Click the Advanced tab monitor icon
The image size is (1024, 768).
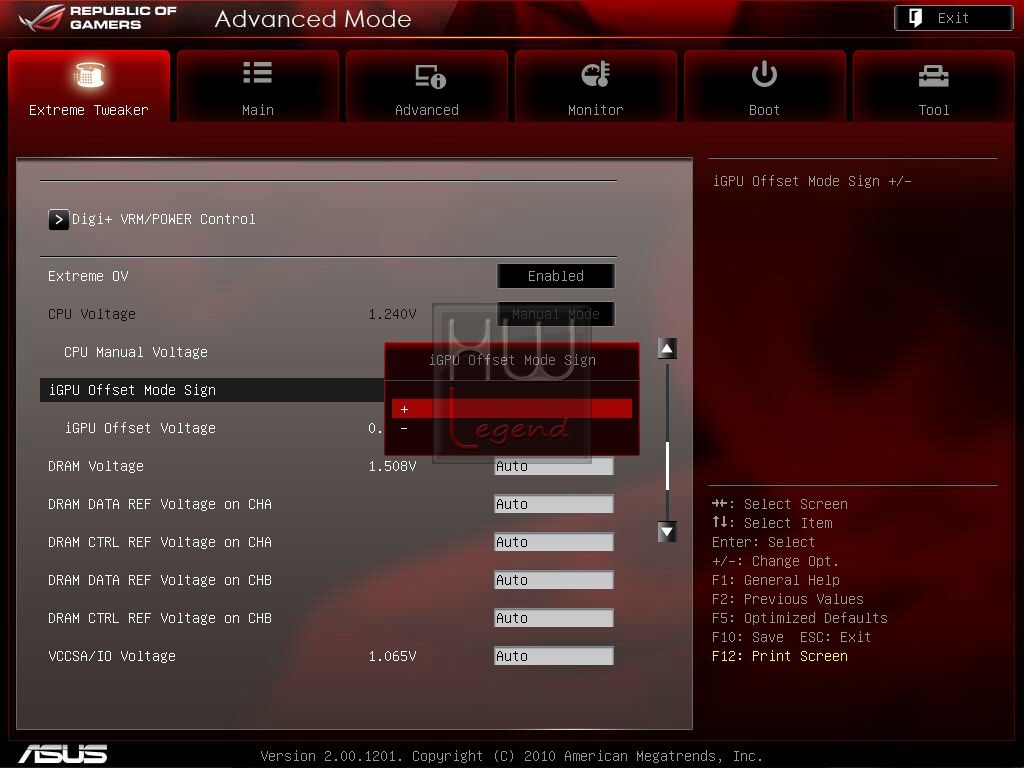430,76
